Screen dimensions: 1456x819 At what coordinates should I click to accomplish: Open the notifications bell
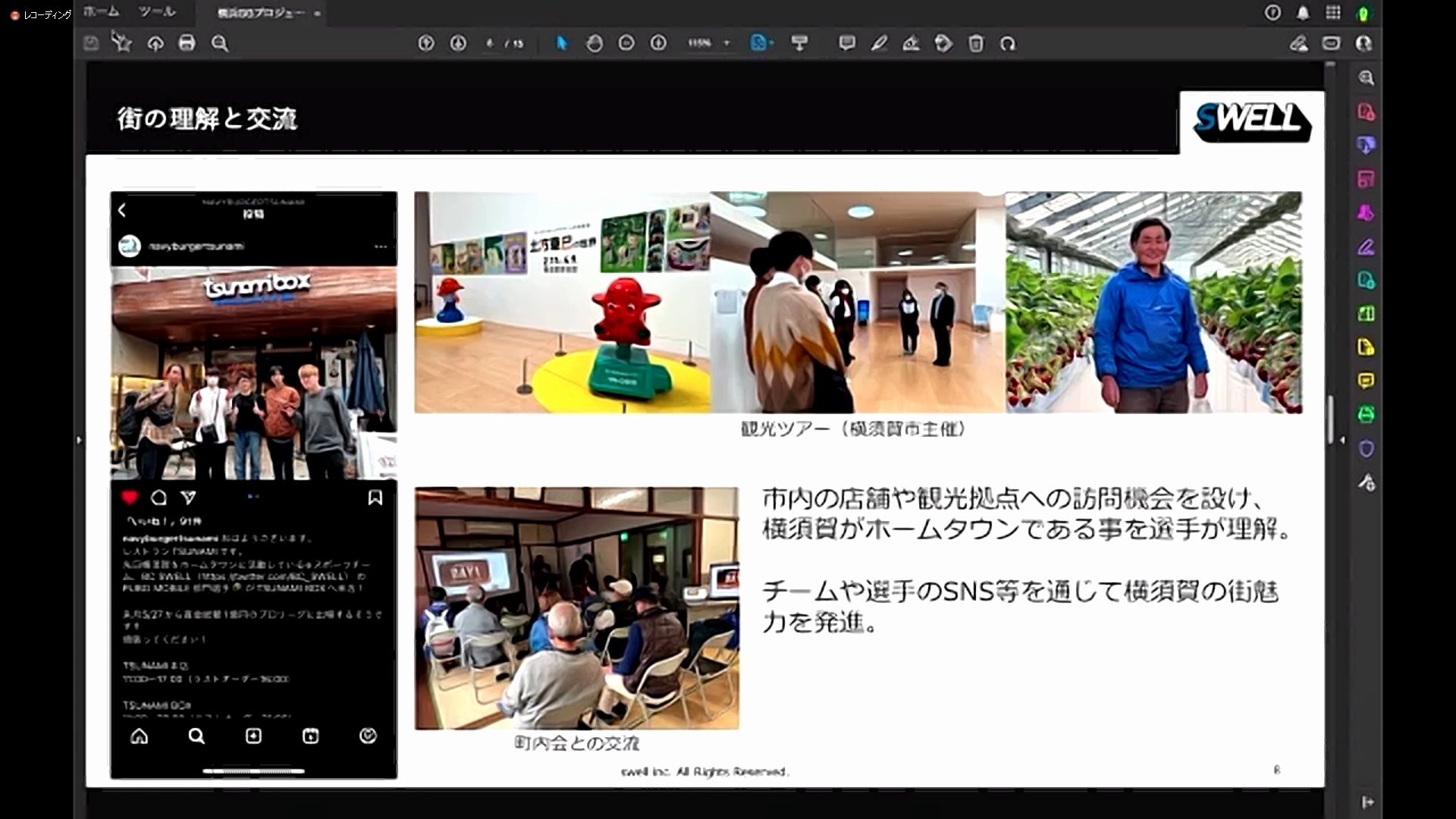point(1303,13)
